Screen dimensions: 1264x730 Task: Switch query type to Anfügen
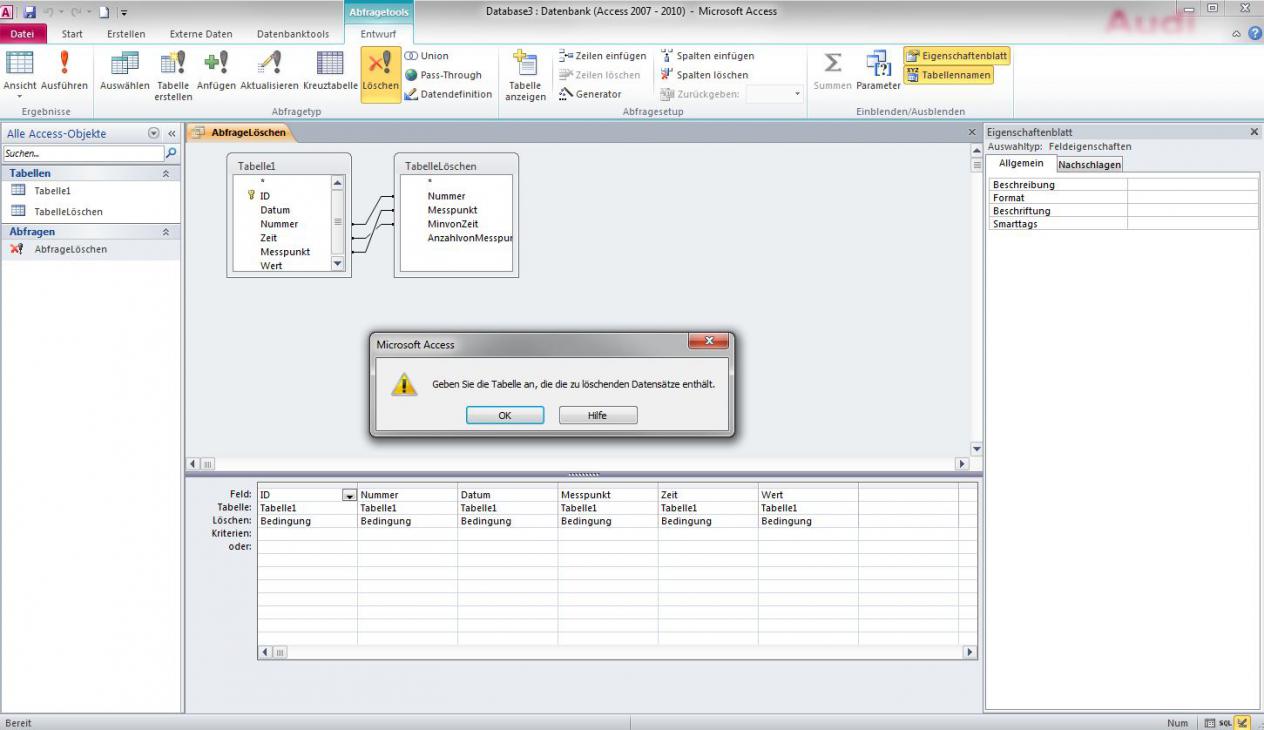click(x=216, y=72)
